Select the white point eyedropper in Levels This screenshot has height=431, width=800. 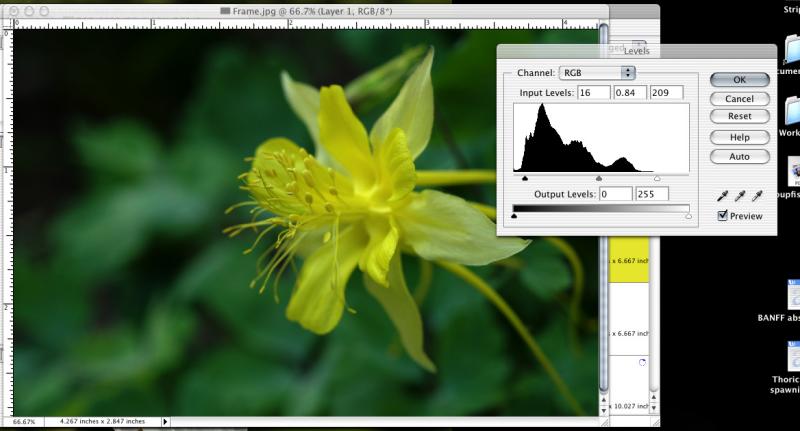[x=757, y=196]
